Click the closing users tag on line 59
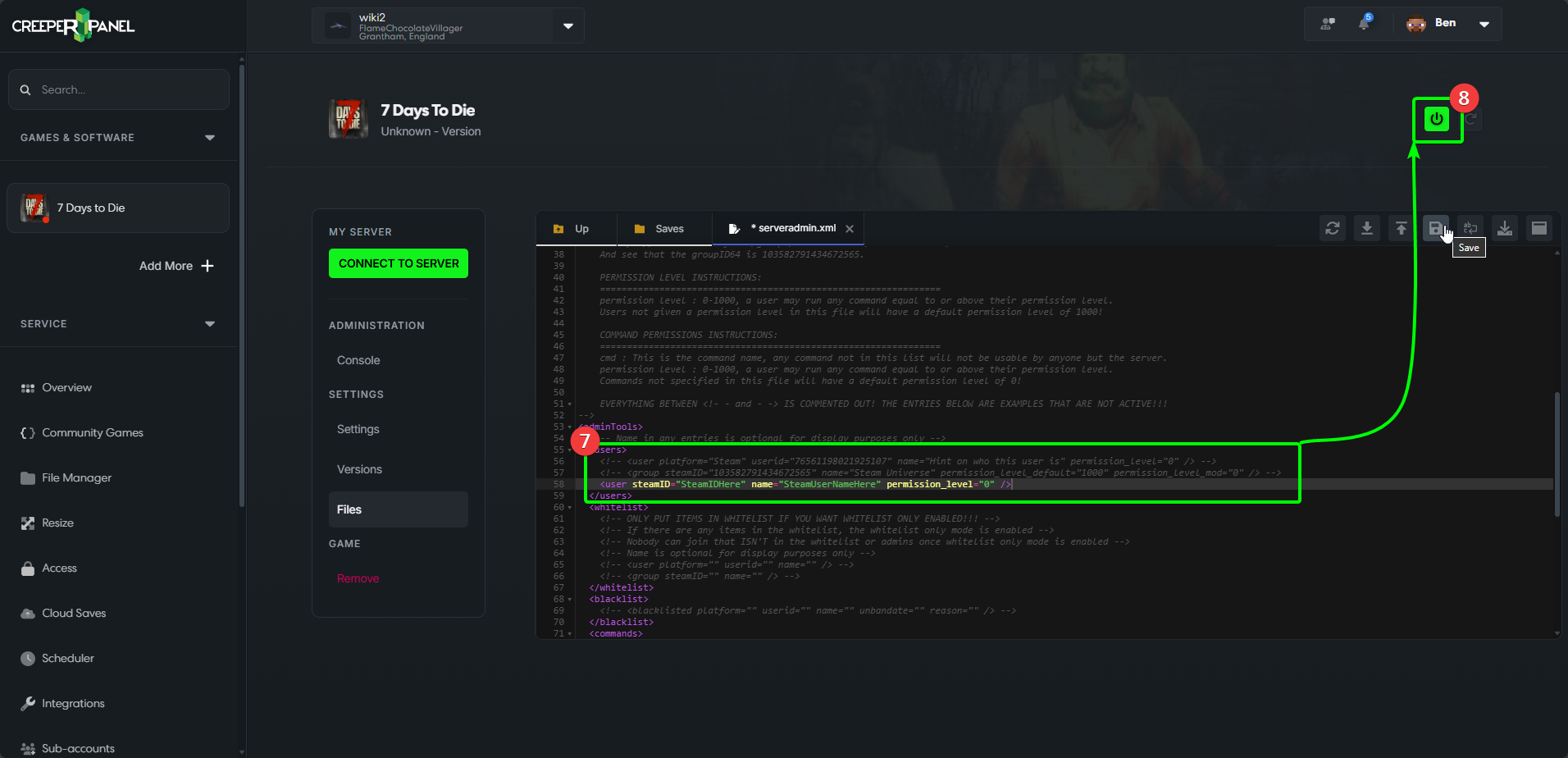 [610, 496]
